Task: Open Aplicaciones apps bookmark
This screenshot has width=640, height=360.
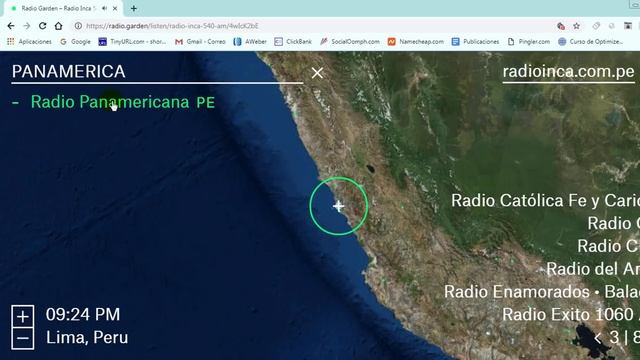Action: click(29, 42)
